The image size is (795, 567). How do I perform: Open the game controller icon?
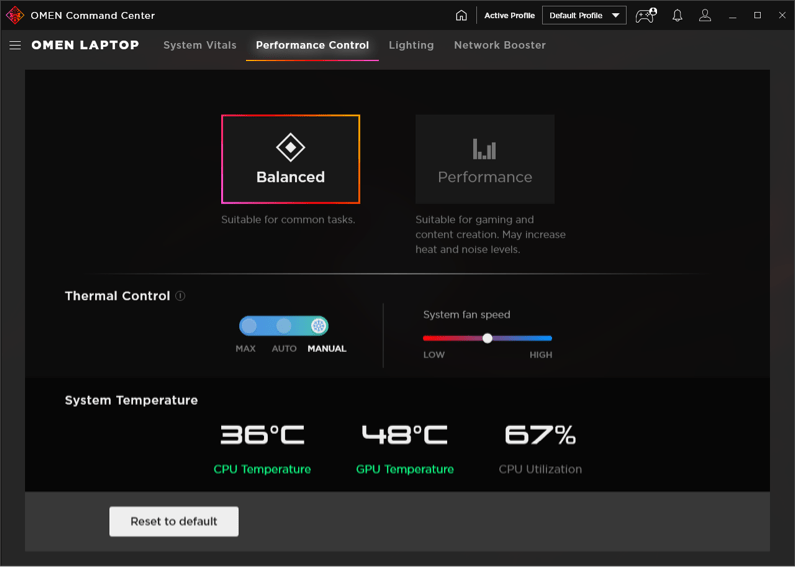tap(645, 16)
